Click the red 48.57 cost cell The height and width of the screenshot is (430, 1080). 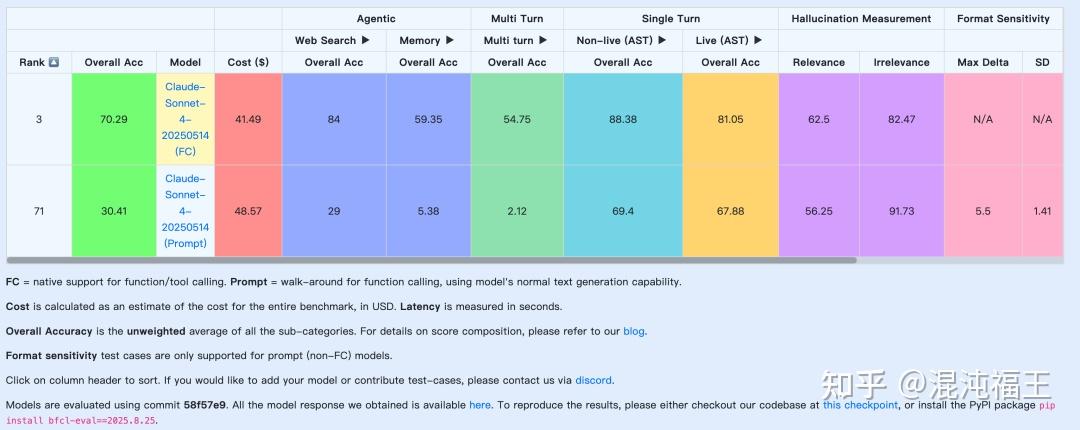[248, 211]
